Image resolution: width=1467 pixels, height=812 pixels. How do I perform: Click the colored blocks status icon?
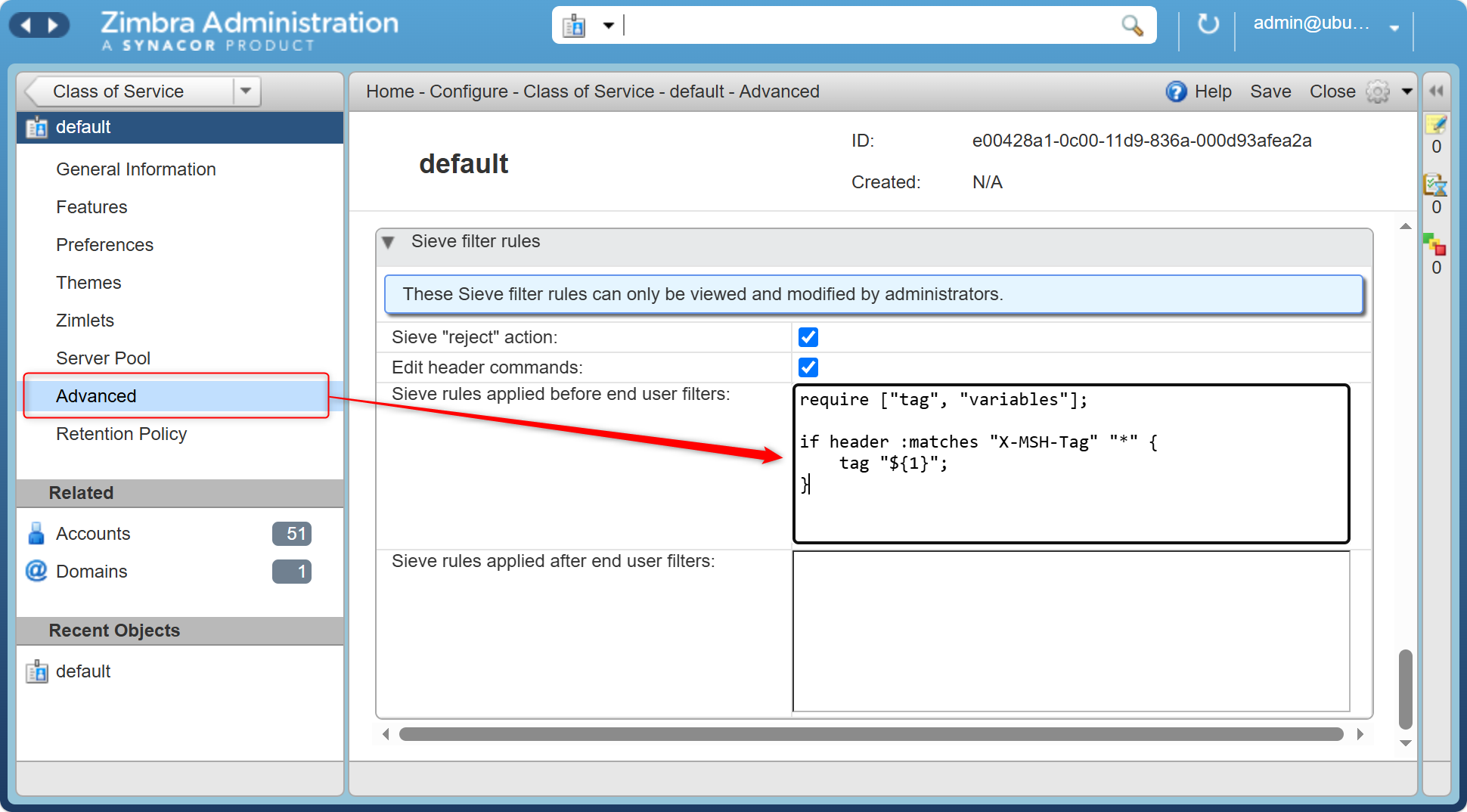point(1435,245)
